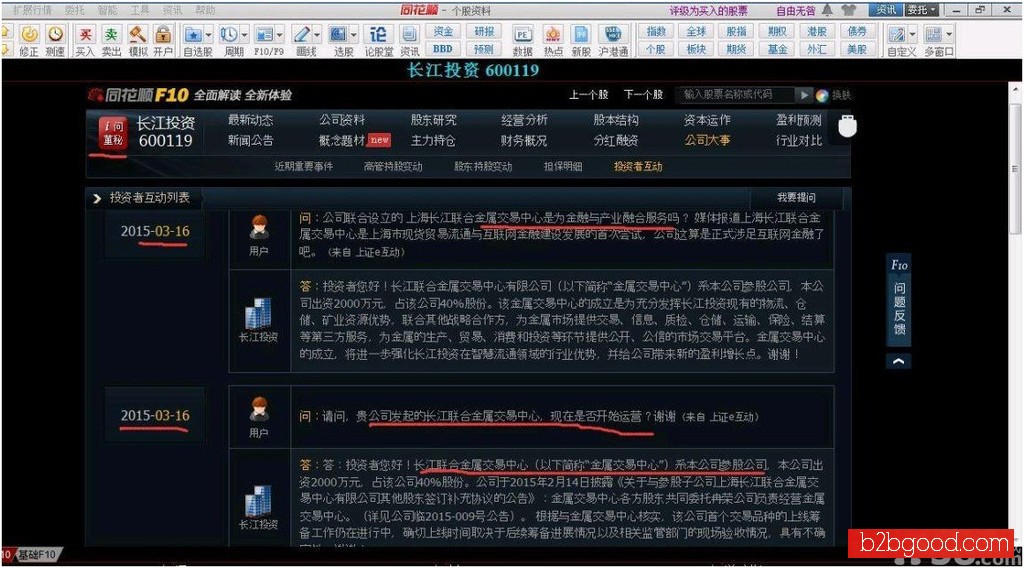Viewport: 1024px width, 568px height.
Task: Open the 扩展行情 menu
Action: [x=32, y=10]
